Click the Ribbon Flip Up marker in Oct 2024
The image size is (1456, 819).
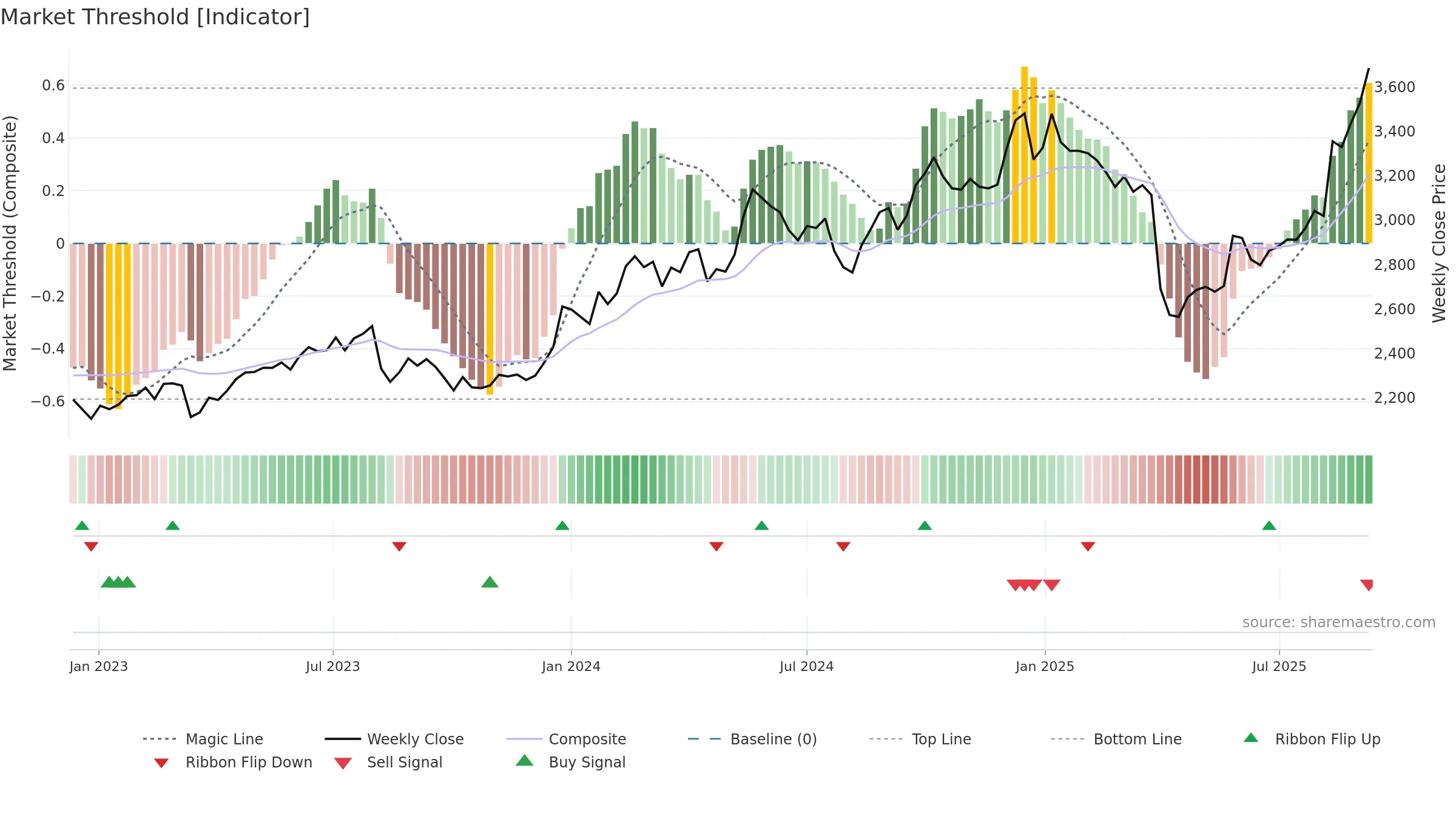(x=925, y=525)
